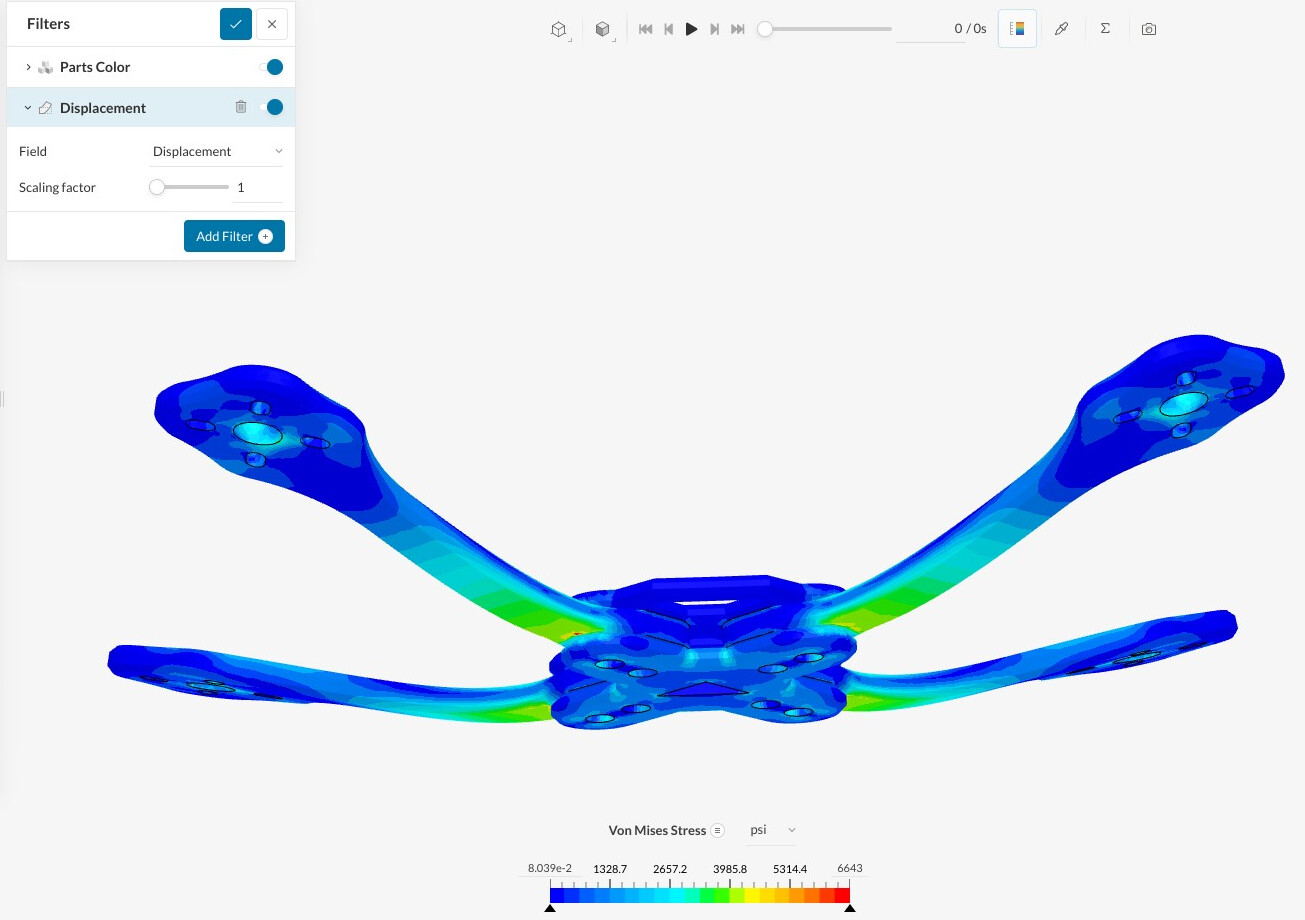This screenshot has width=1305, height=920.
Task: Open the statistics sigma tool
Action: [1105, 29]
